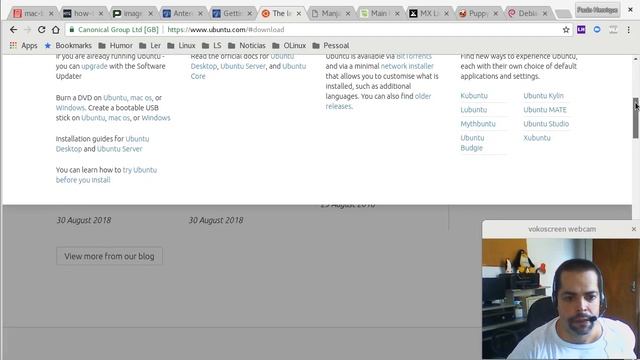Screen dimensions: 640x360
Task: Open the 'Ubuntu Server' installation guide link
Action: 120,149
